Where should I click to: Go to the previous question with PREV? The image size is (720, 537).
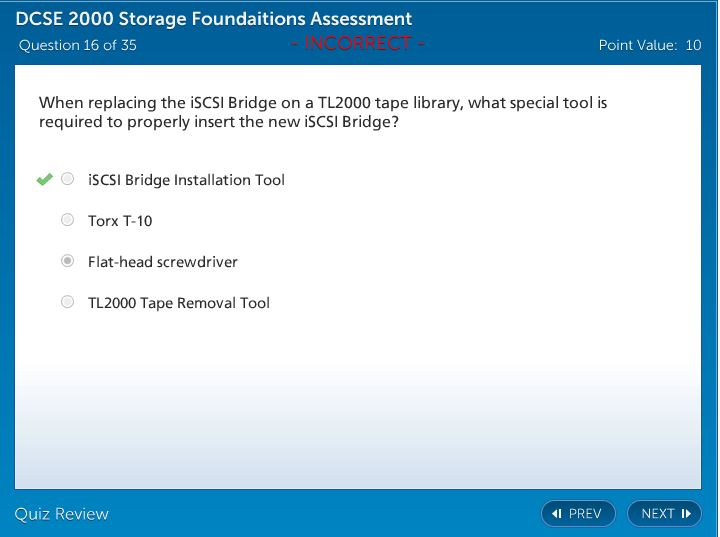[x=578, y=514]
